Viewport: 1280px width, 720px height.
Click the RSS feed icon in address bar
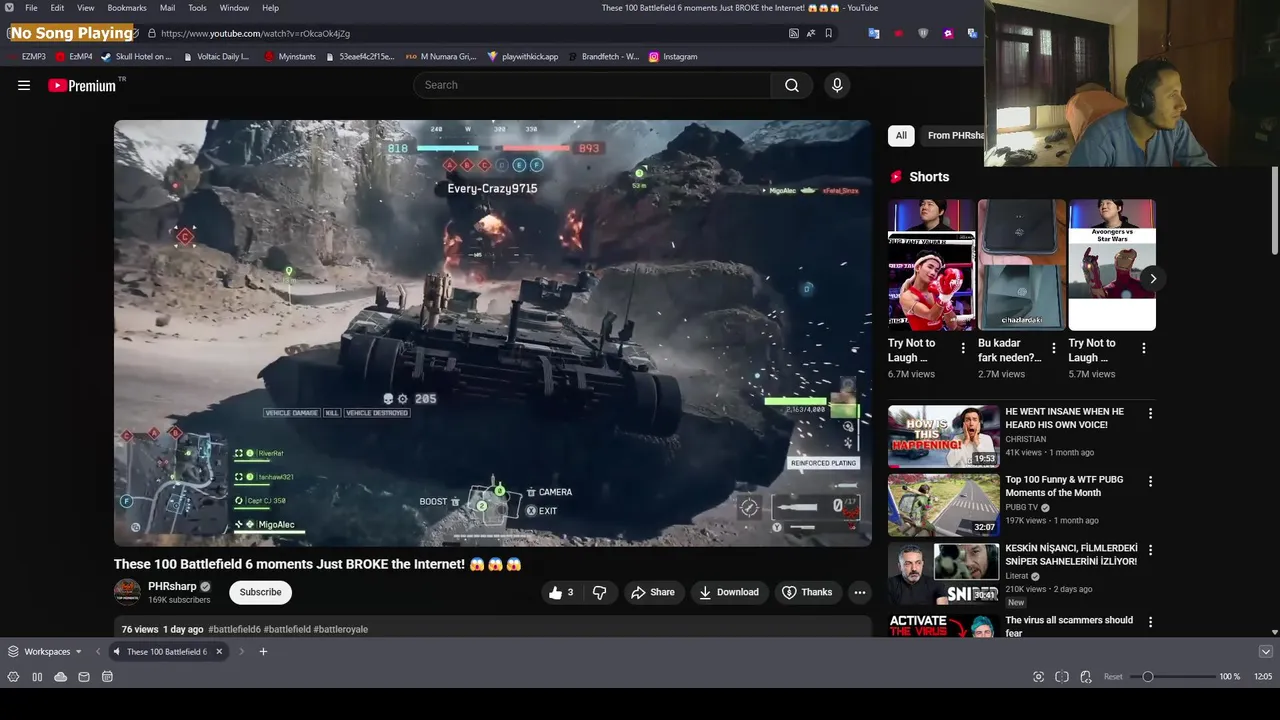794,33
